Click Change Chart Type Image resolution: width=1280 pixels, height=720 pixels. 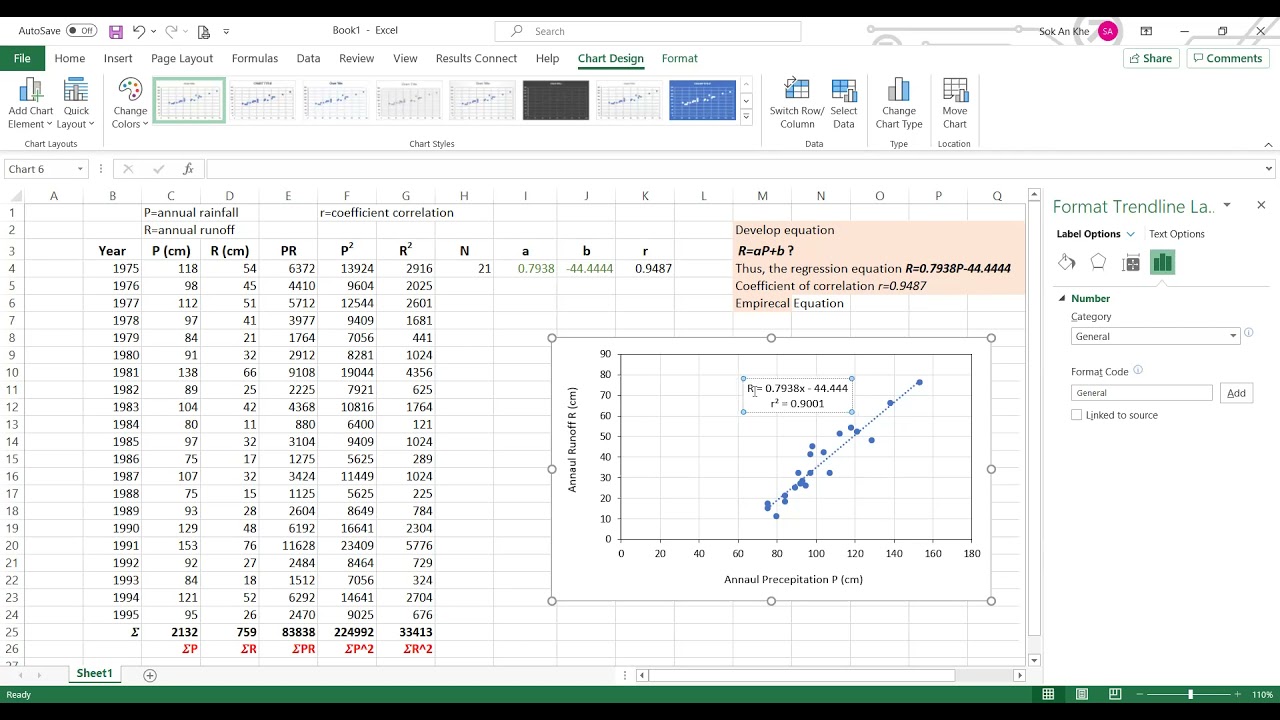(899, 104)
